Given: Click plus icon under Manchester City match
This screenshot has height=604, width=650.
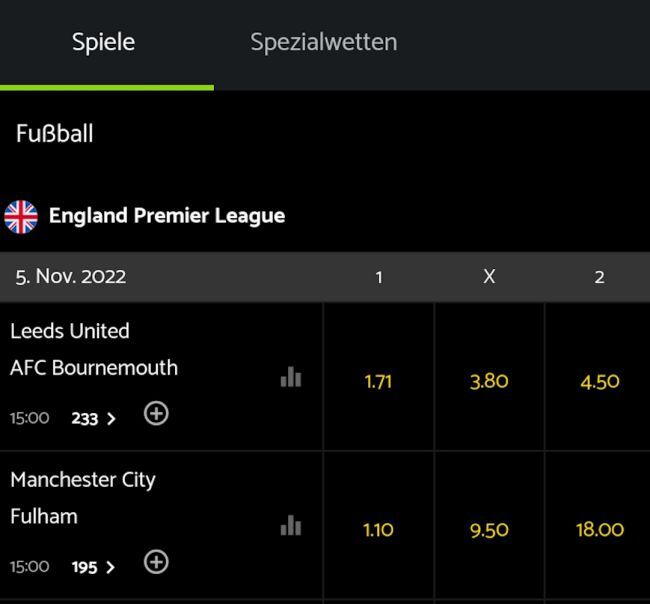Looking at the screenshot, I should click(156, 562).
